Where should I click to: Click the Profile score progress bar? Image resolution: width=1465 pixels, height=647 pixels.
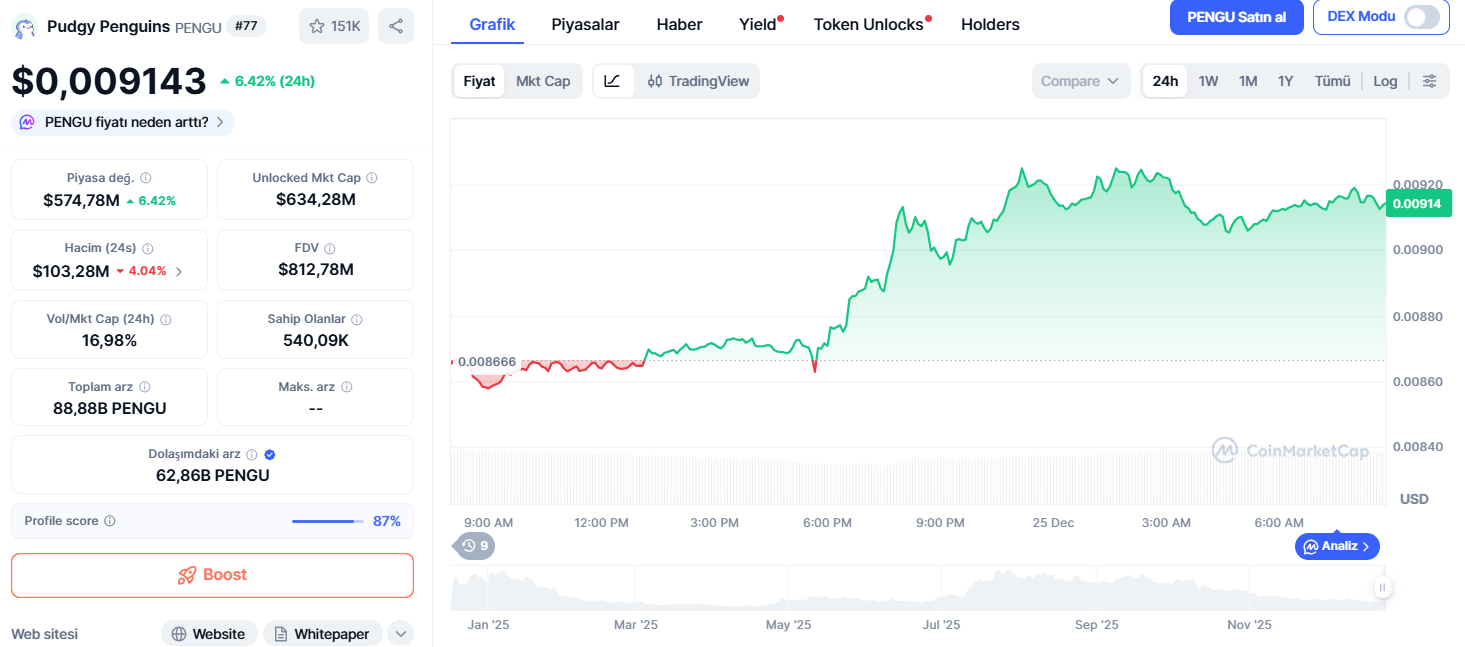pyautogui.click(x=328, y=521)
